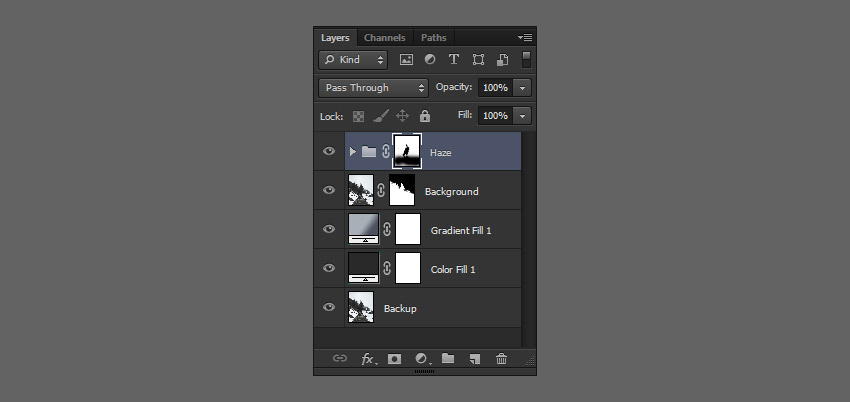Click mask link icon on Color Fill 1

(x=387, y=268)
